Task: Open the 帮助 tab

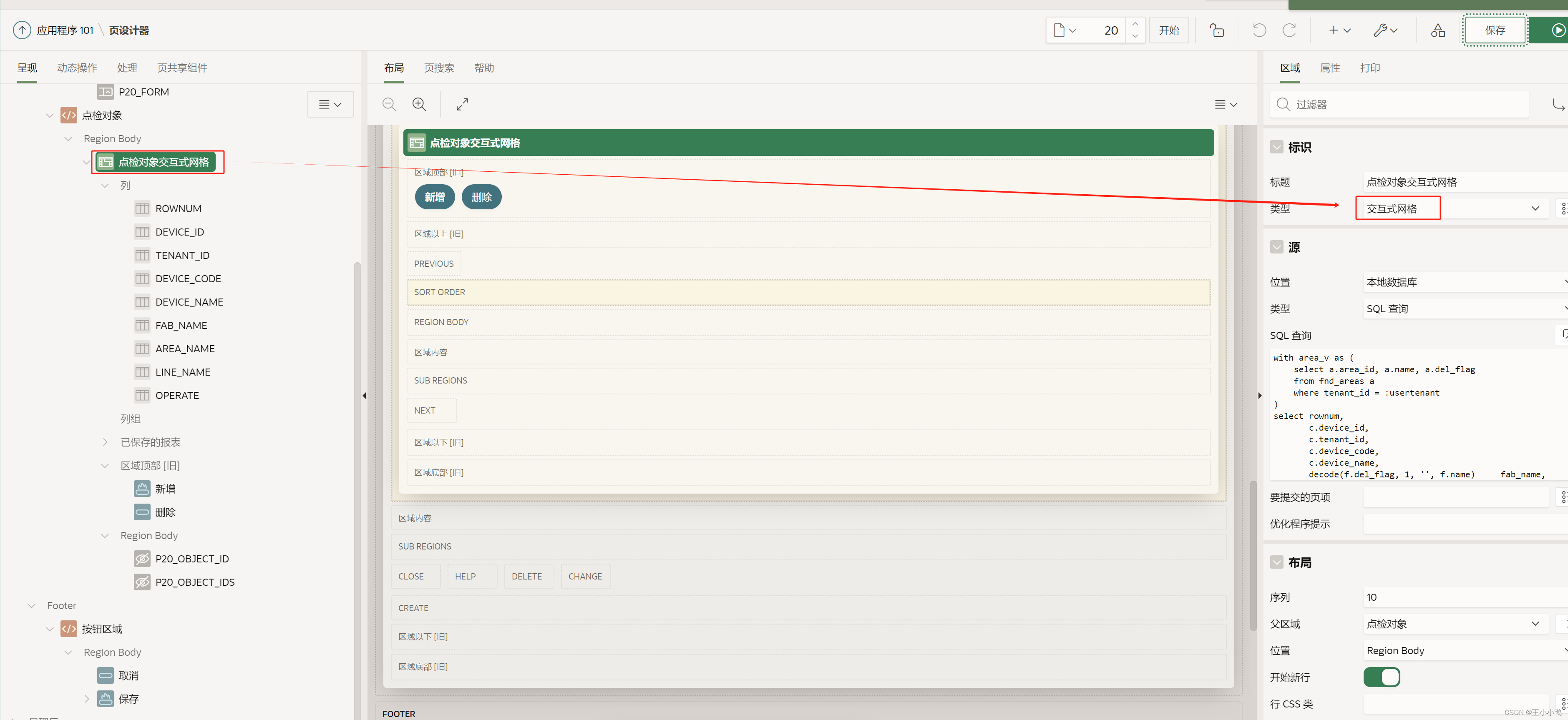Action: 484,68
